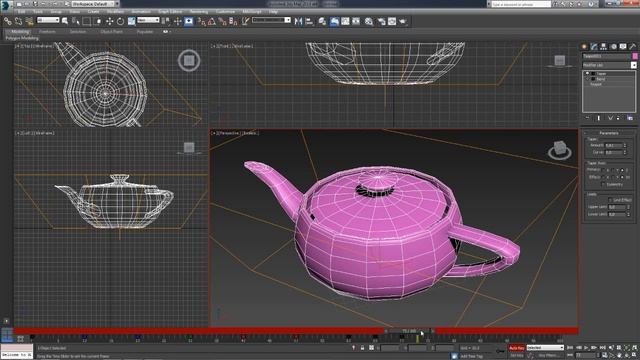Click the Unlink Selection icon
The image size is (640, 360).
coord(18,21)
